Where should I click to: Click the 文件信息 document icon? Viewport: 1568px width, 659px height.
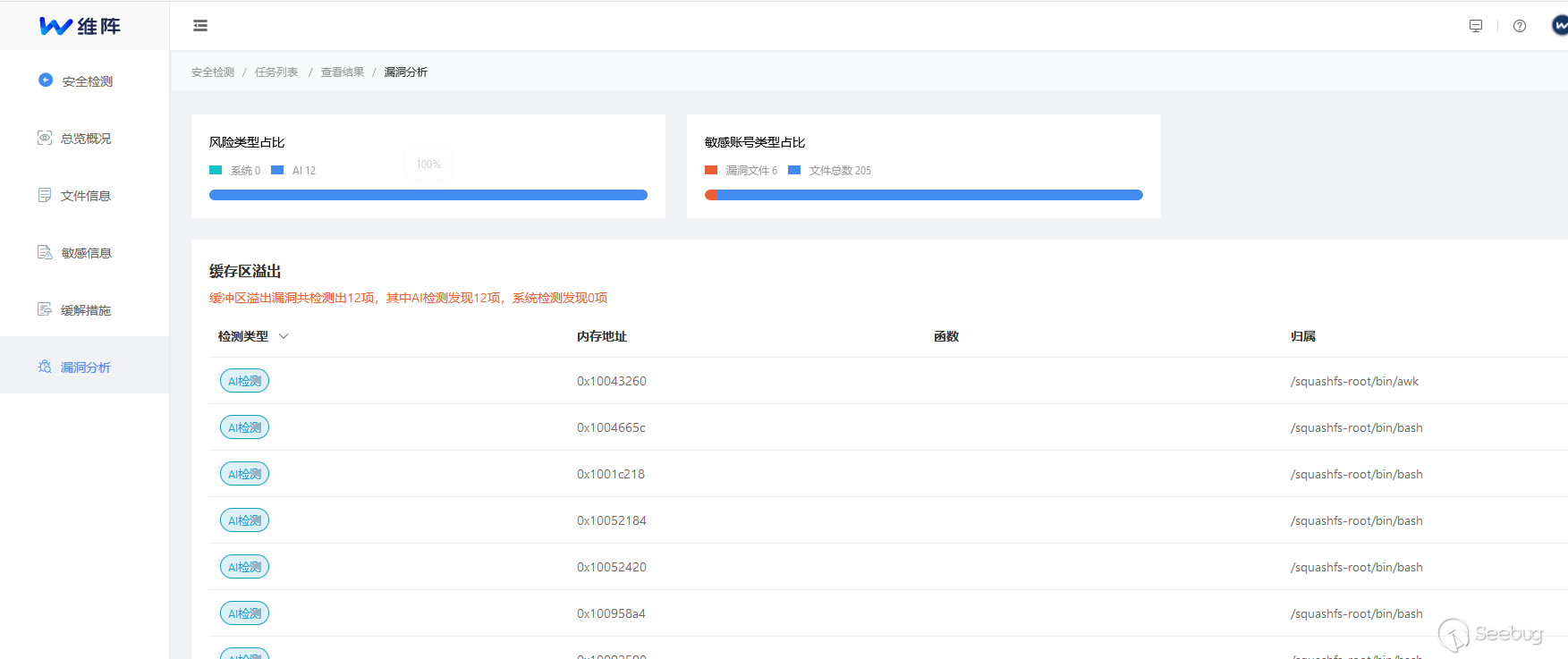45,195
